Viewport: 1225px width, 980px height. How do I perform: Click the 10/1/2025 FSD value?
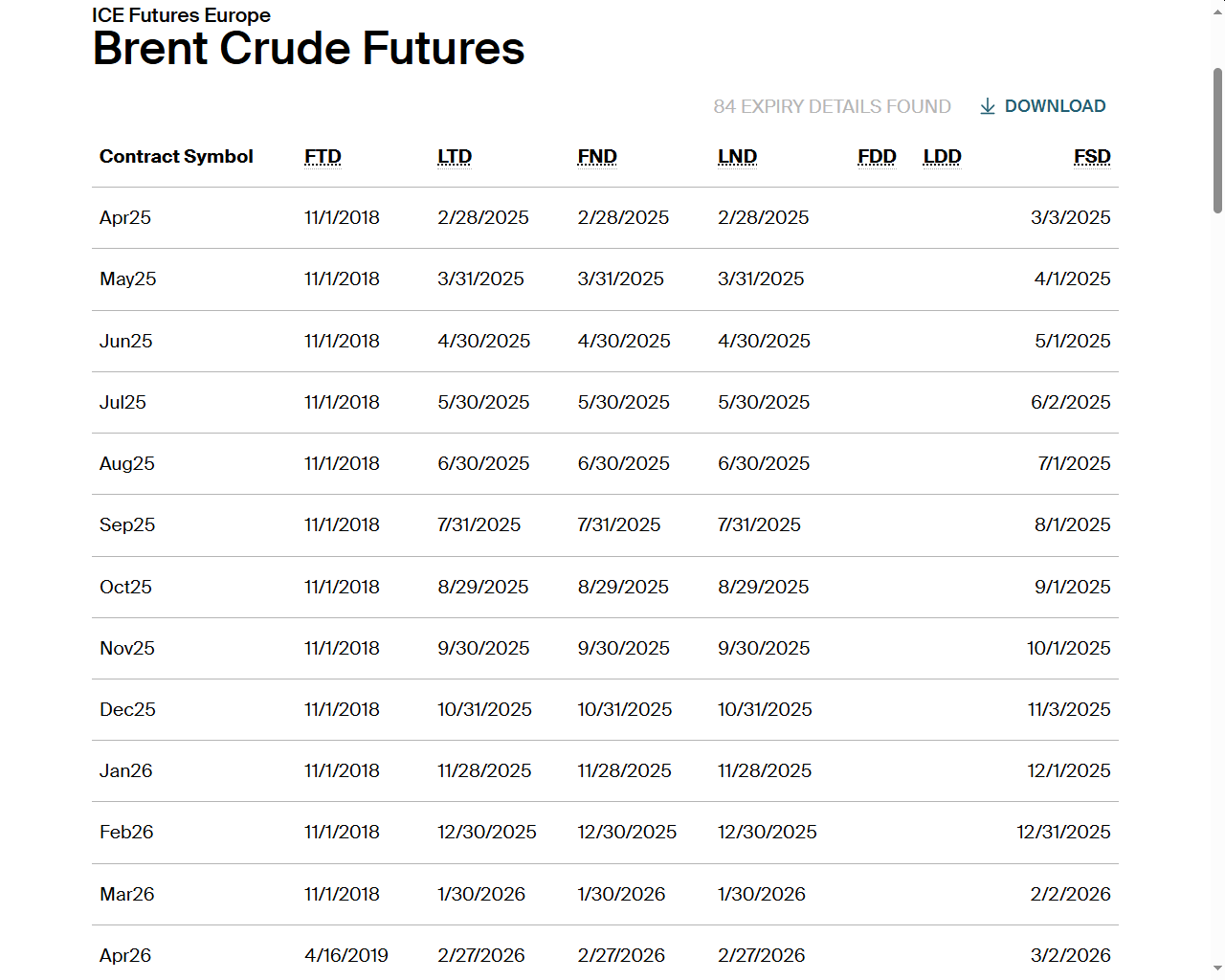pos(1068,648)
